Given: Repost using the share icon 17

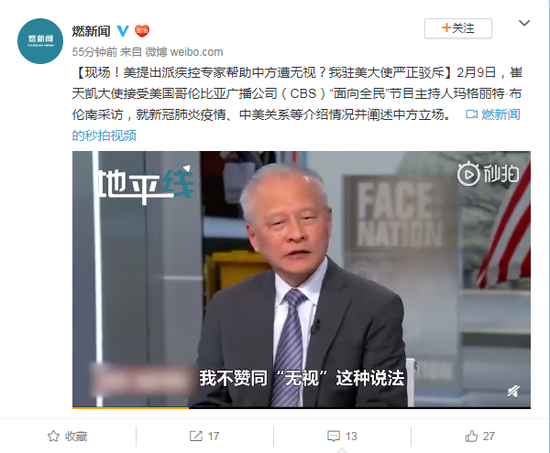Looking at the screenshot, I should 204,436.
